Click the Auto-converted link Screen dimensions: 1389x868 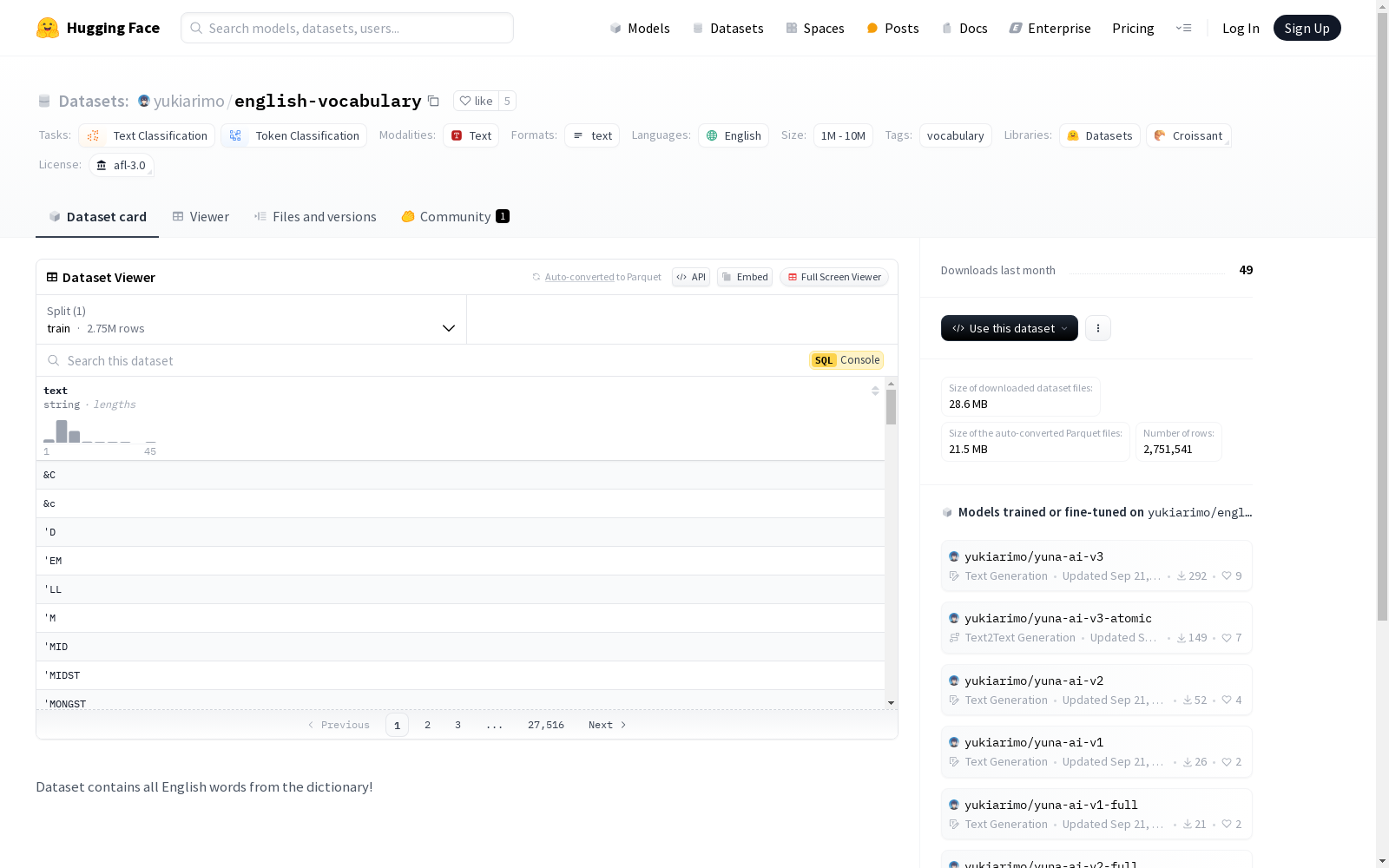tap(579, 277)
